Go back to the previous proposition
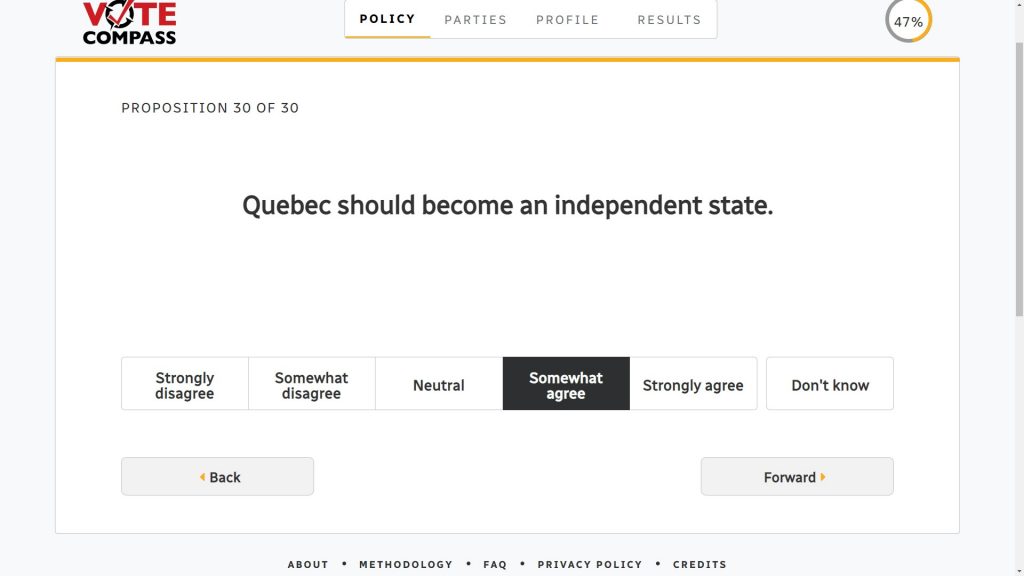The width and height of the screenshot is (1024, 576). tap(217, 477)
